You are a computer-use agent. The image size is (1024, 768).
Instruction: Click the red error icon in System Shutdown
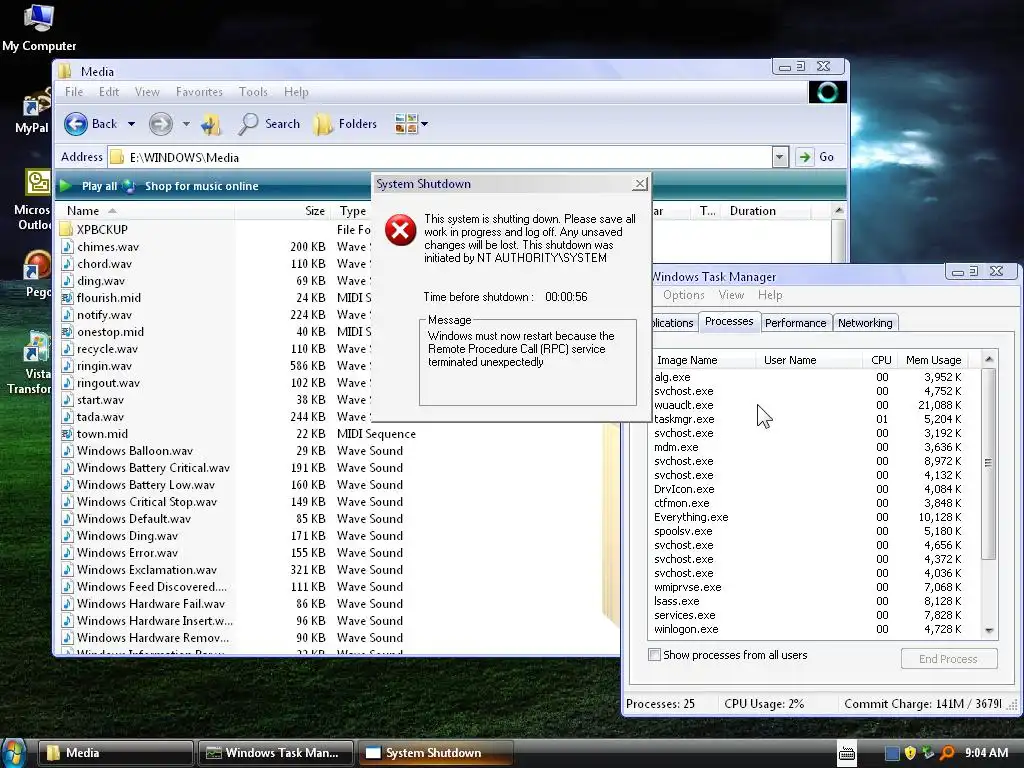coord(400,231)
